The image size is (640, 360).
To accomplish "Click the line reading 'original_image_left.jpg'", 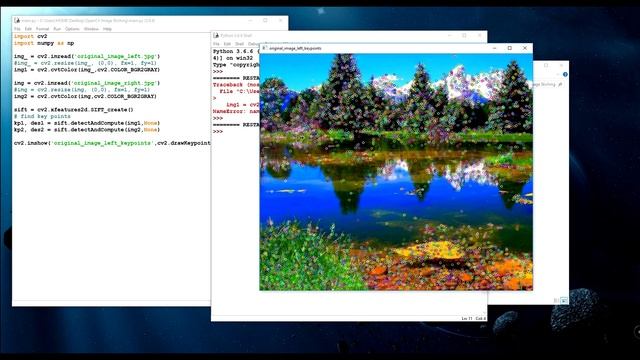I will (87, 56).
